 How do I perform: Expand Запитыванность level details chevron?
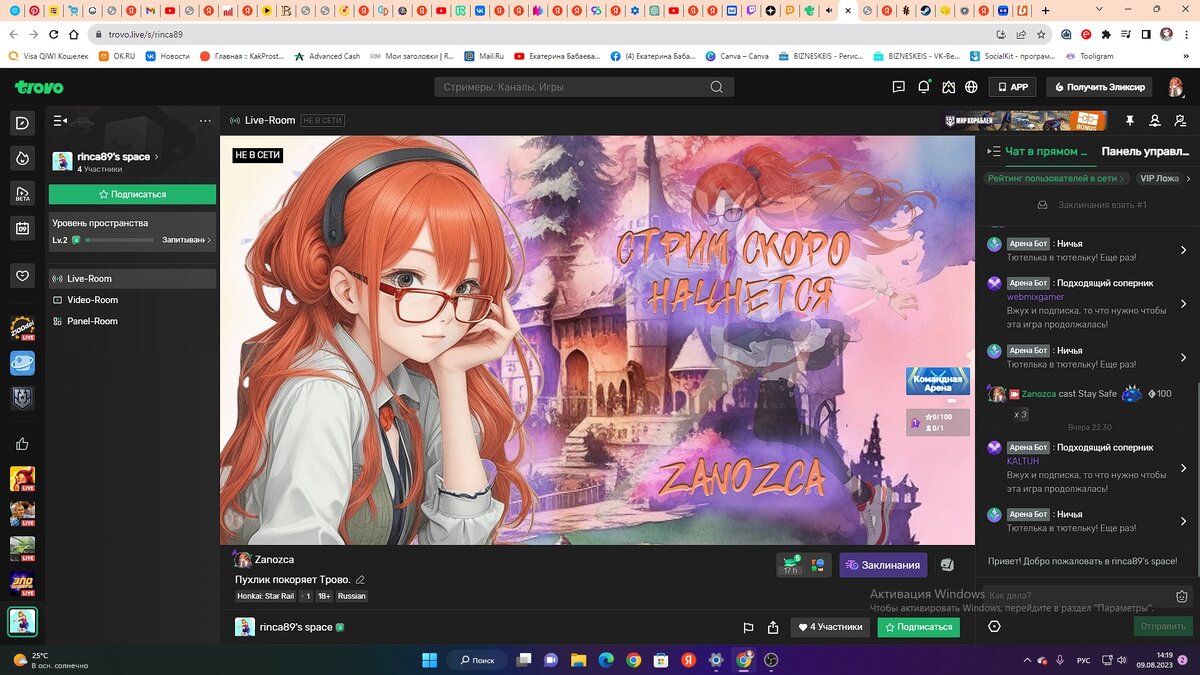(x=209, y=240)
